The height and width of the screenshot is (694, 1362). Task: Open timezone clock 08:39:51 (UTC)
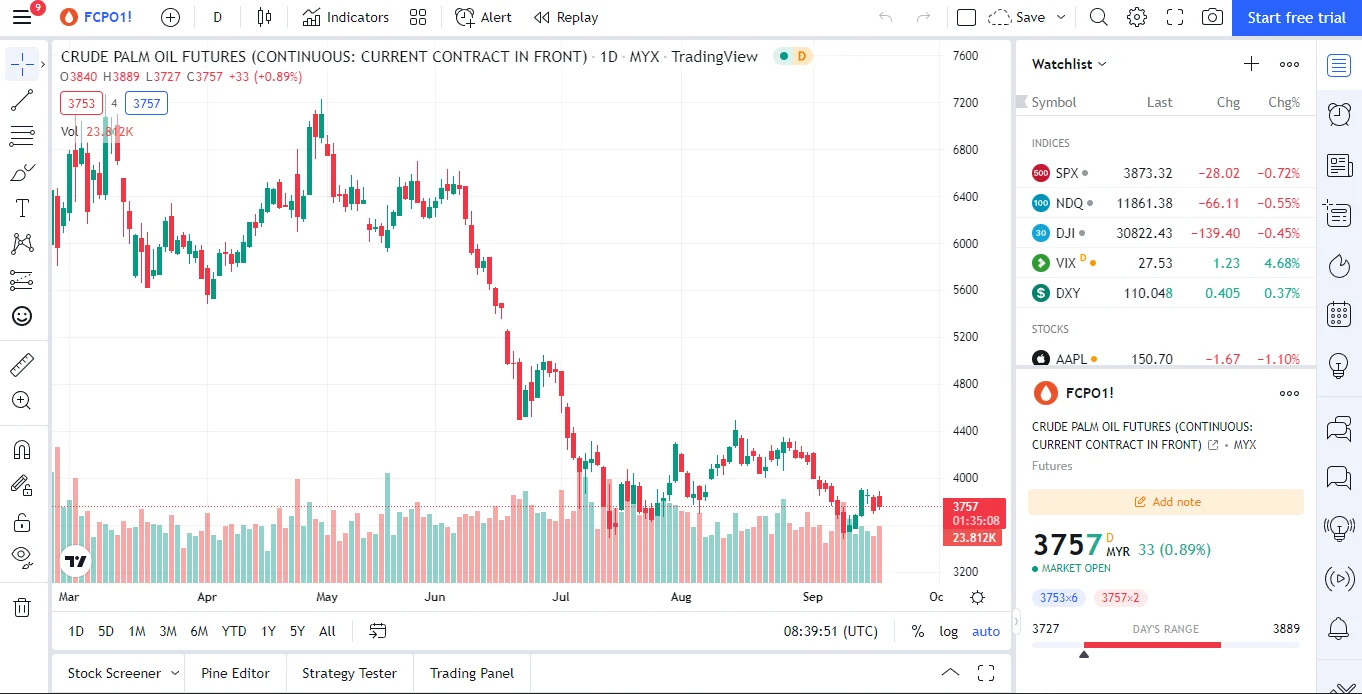click(831, 631)
